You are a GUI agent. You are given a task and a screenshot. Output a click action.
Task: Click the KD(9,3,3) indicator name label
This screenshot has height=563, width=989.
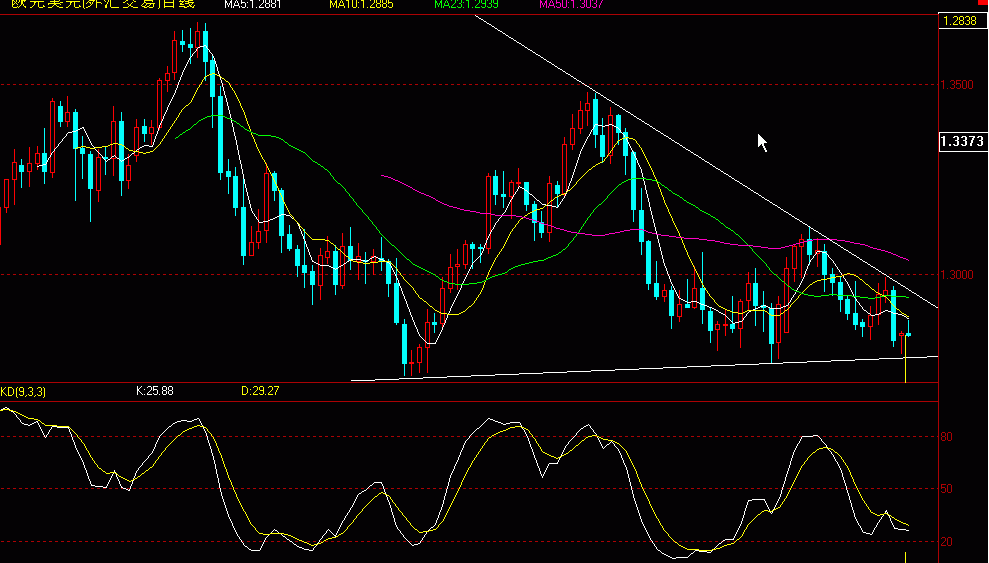pos(23,391)
